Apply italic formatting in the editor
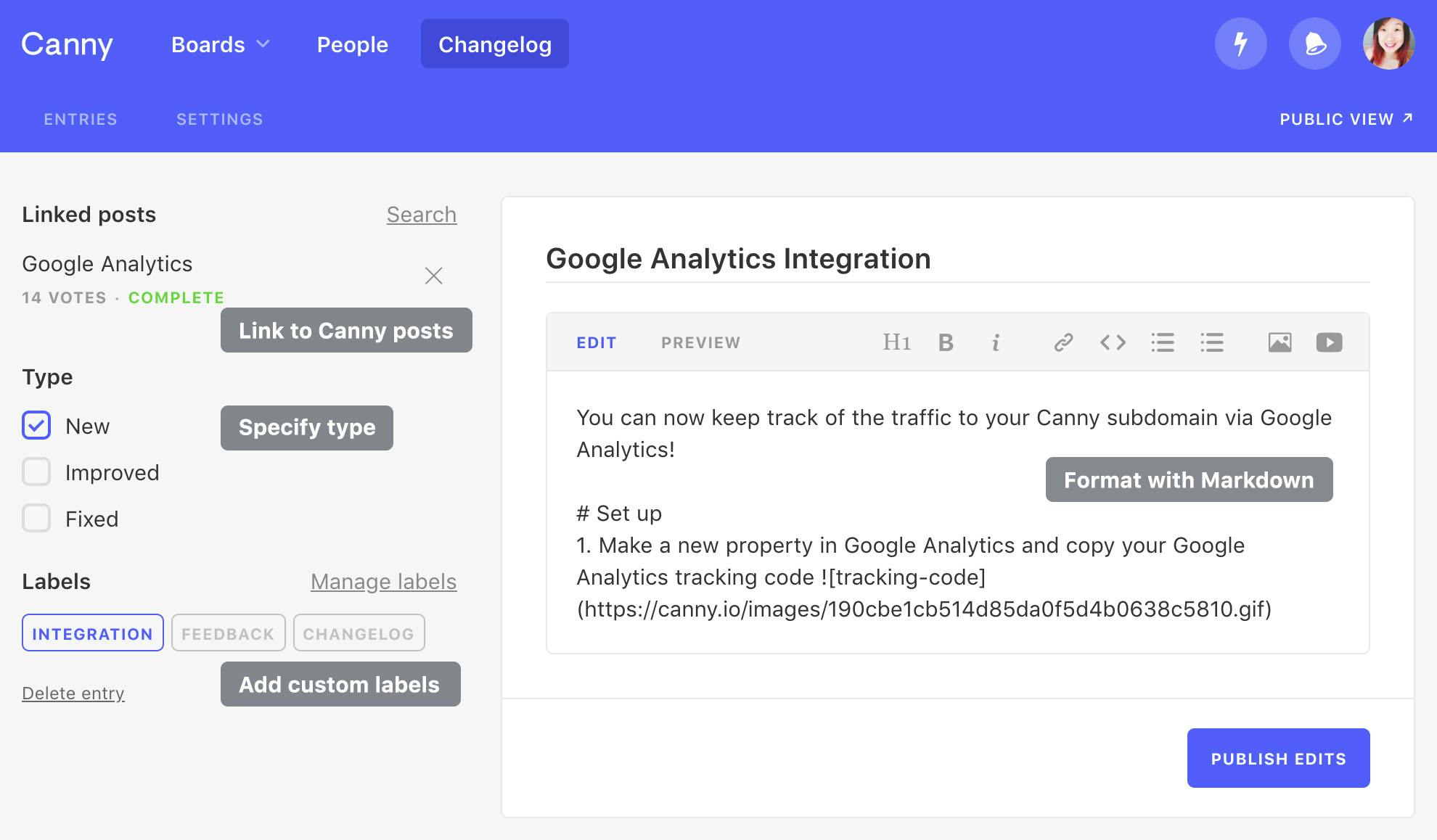The image size is (1437, 840). 996,342
